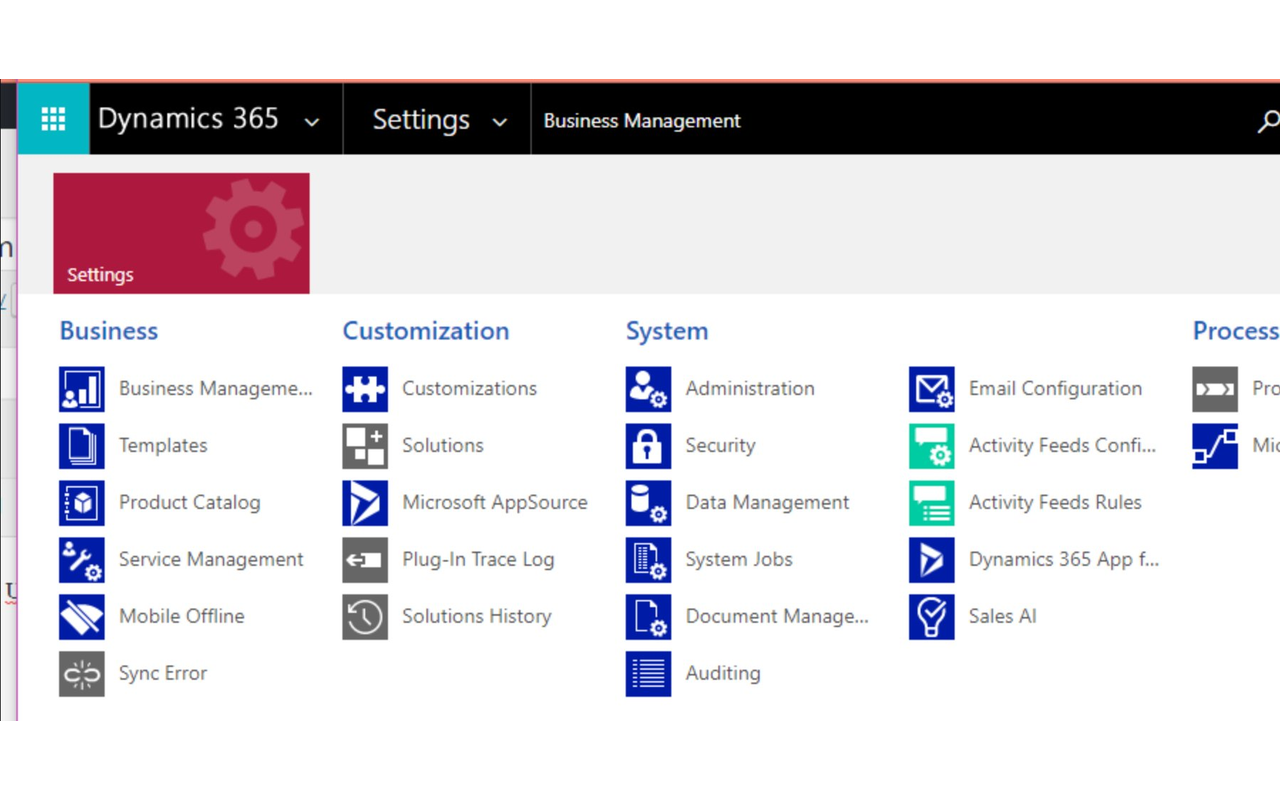Open the Administration link
Viewport: 1280px width, 800px height.
point(750,389)
